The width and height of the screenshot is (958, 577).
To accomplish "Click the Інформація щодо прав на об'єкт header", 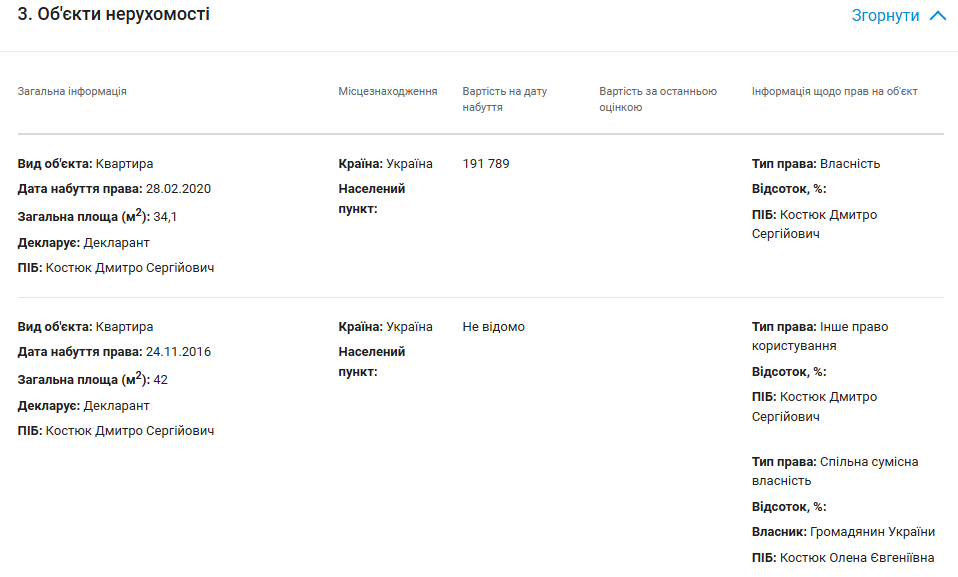I will coord(834,92).
